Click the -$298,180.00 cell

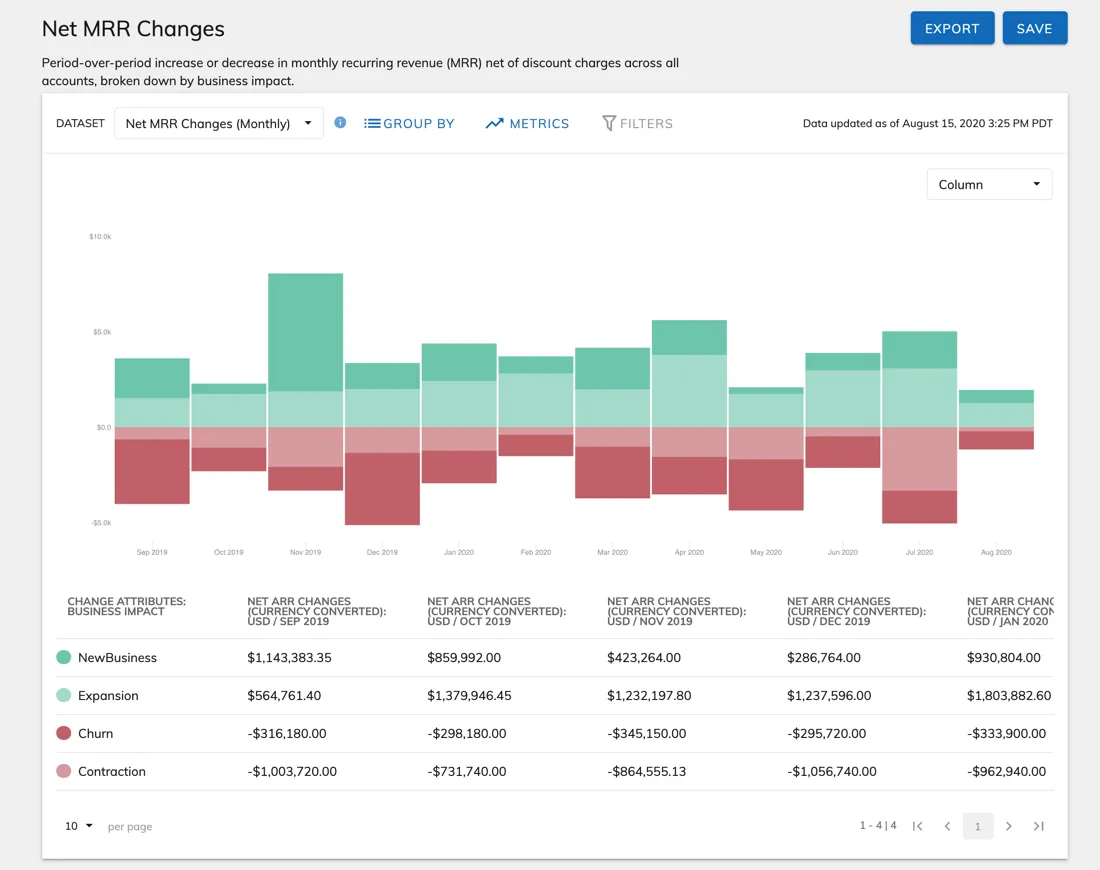pos(467,733)
